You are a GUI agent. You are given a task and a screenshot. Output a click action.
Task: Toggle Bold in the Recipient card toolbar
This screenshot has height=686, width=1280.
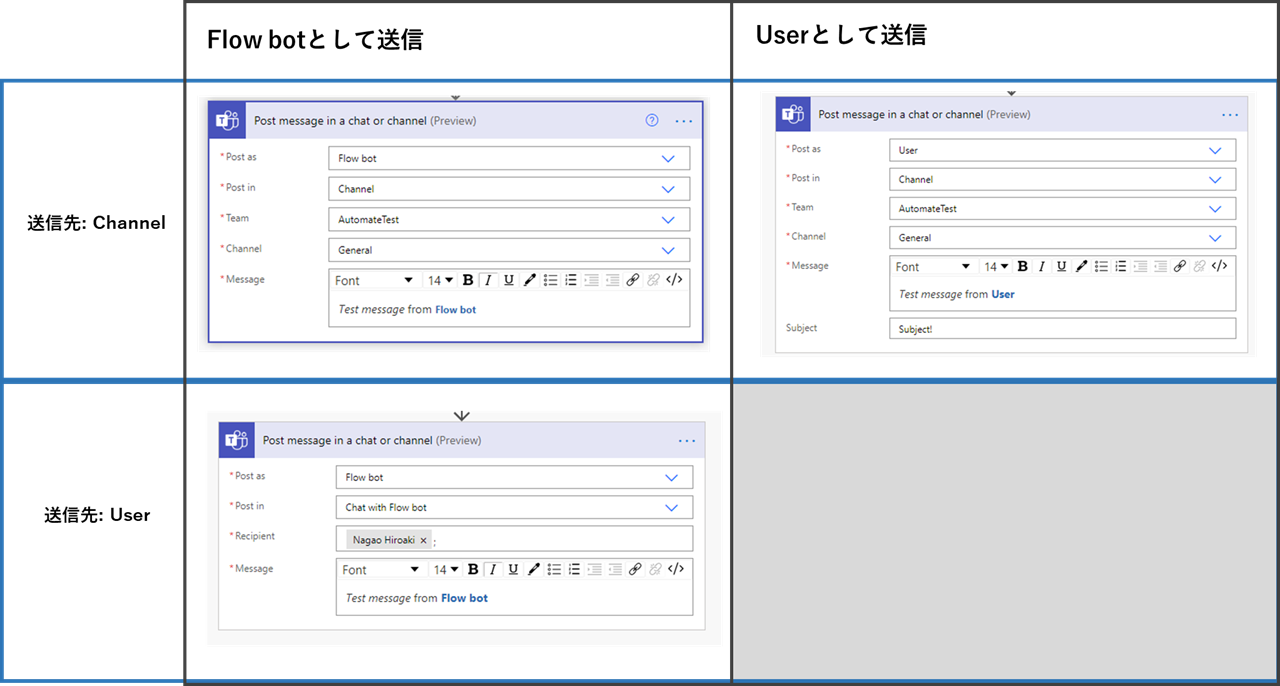click(473, 569)
